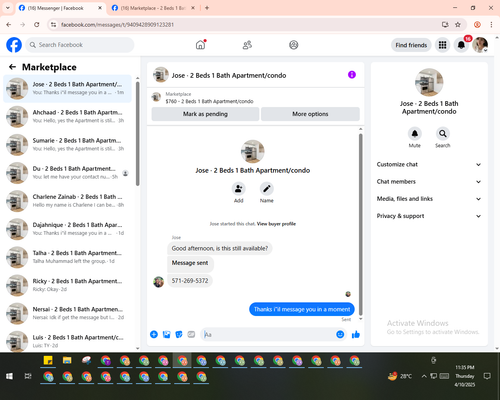This screenshot has width=500, height=400.
Task: Reload the page
Action: click(x=37, y=25)
